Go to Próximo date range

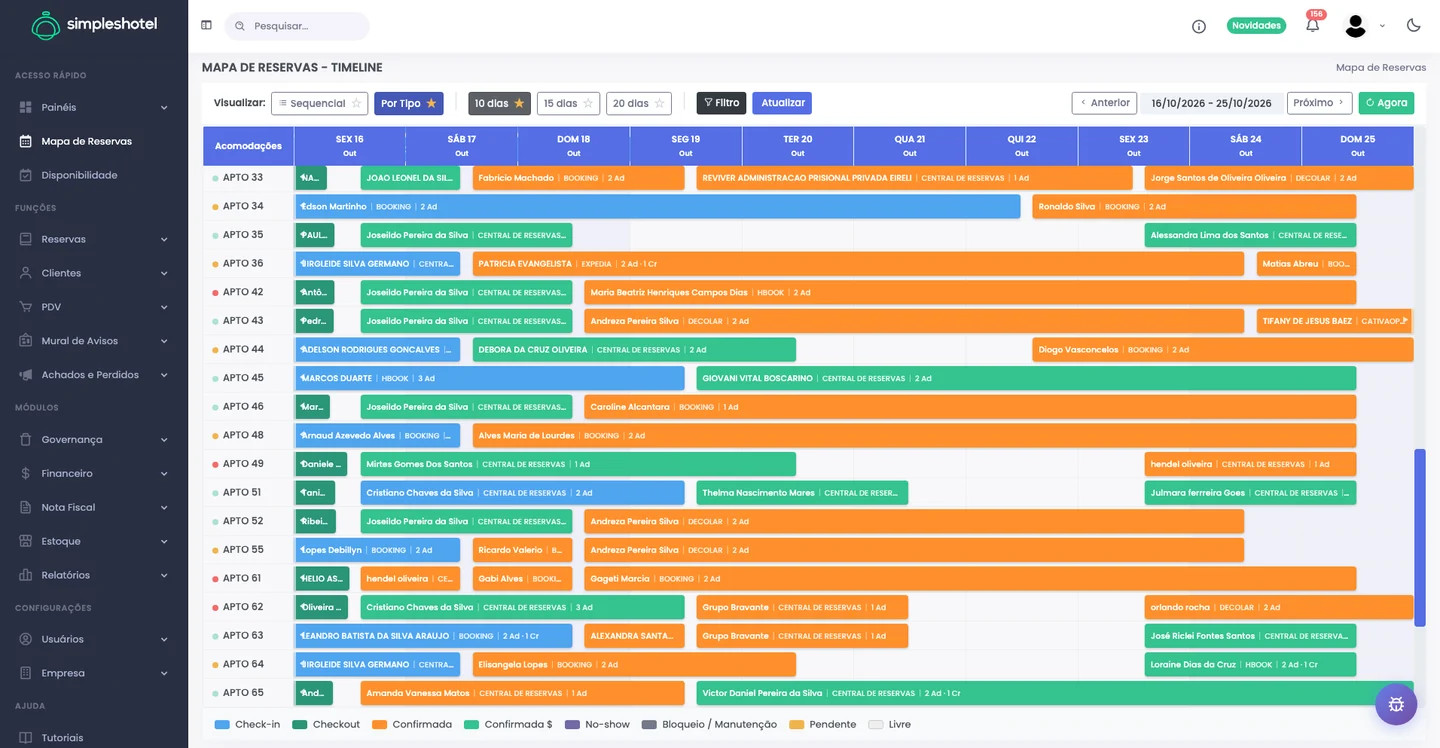pos(1319,103)
